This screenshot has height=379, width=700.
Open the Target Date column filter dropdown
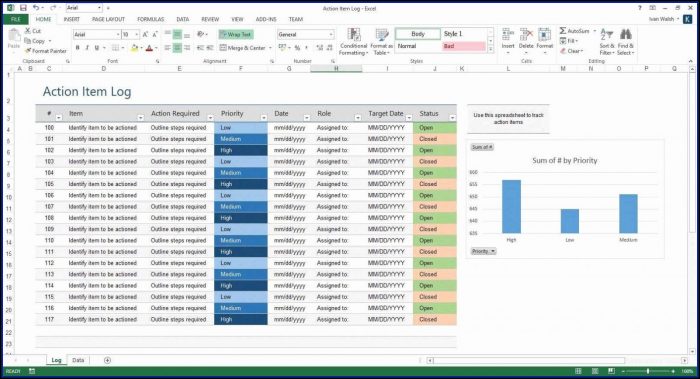click(409, 118)
